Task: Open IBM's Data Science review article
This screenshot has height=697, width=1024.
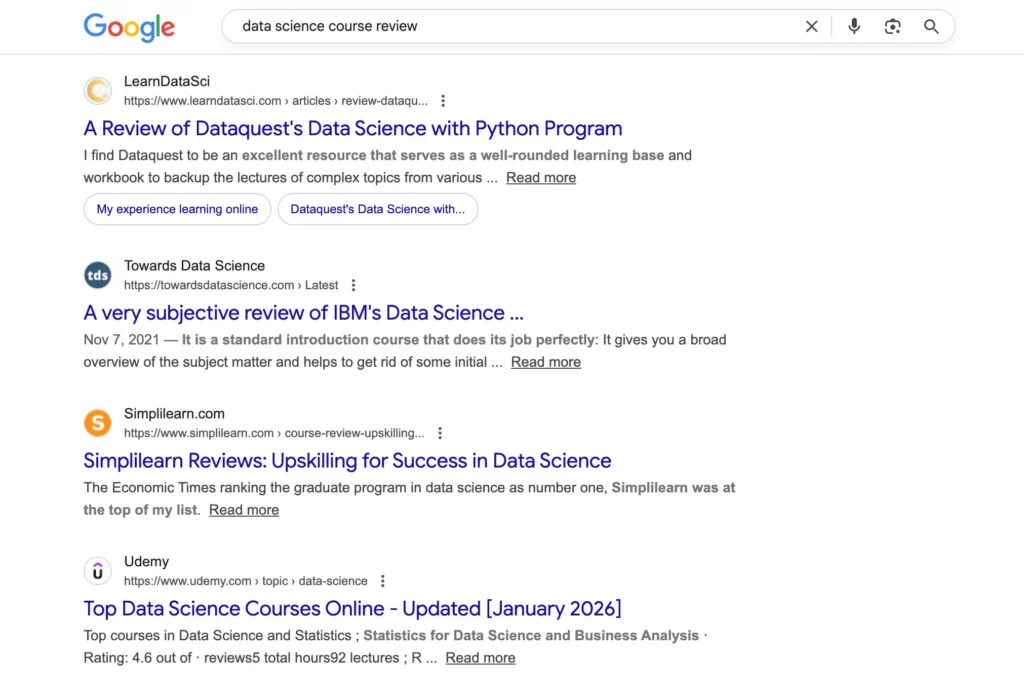Action: pos(303,313)
